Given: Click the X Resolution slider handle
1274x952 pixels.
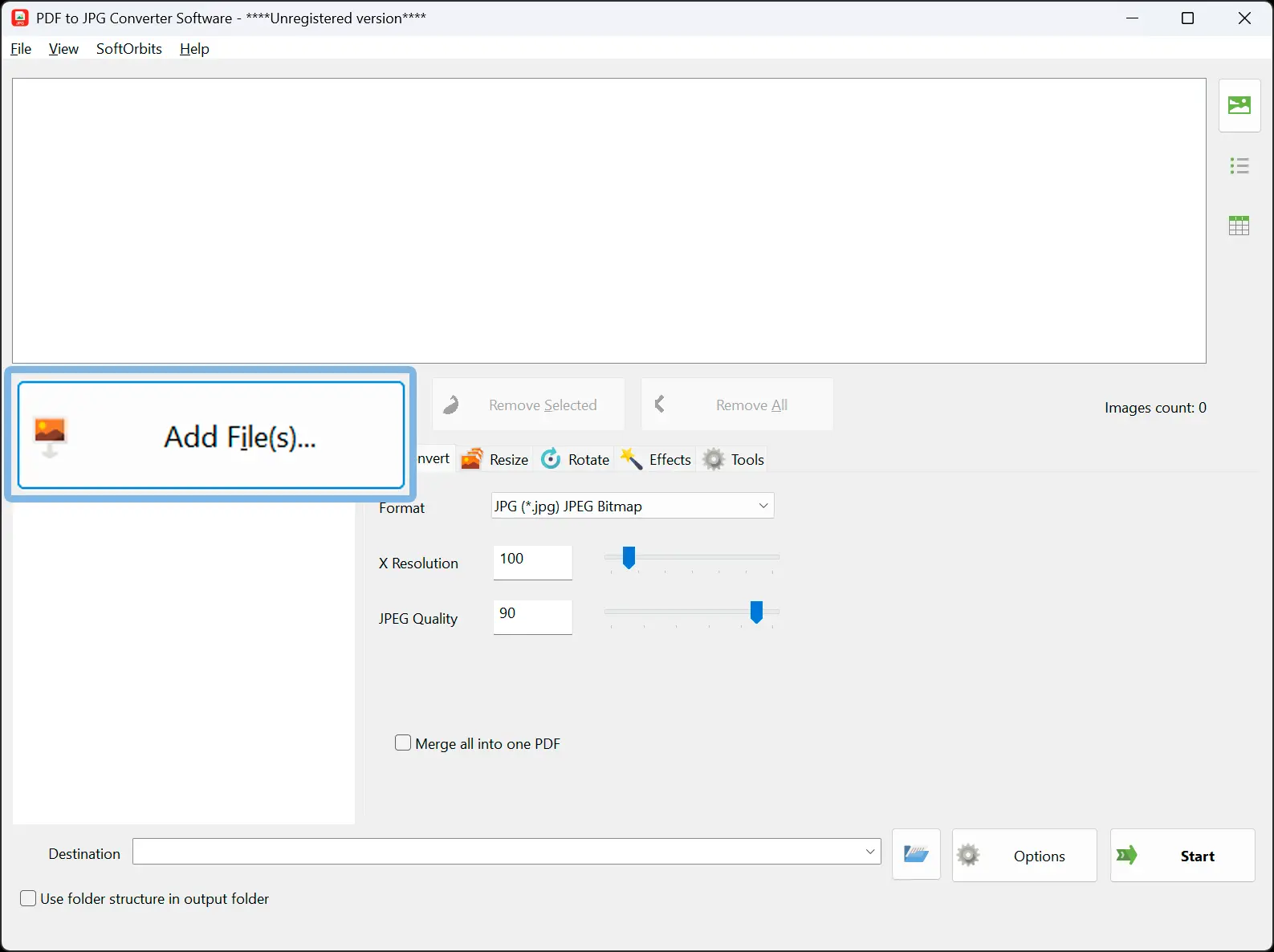Looking at the screenshot, I should click(629, 557).
